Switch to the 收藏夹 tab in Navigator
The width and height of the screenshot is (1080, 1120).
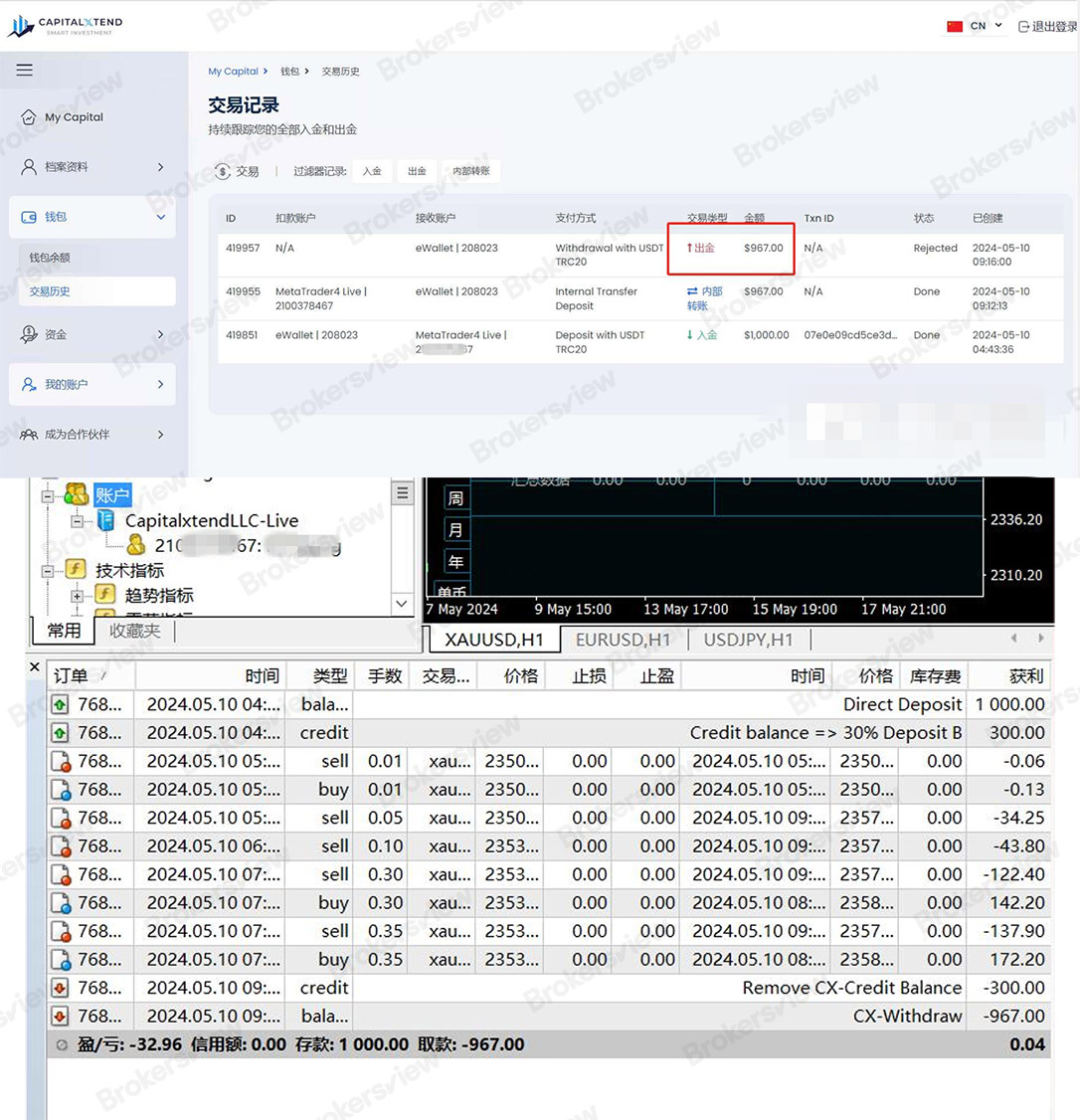pyautogui.click(x=135, y=630)
